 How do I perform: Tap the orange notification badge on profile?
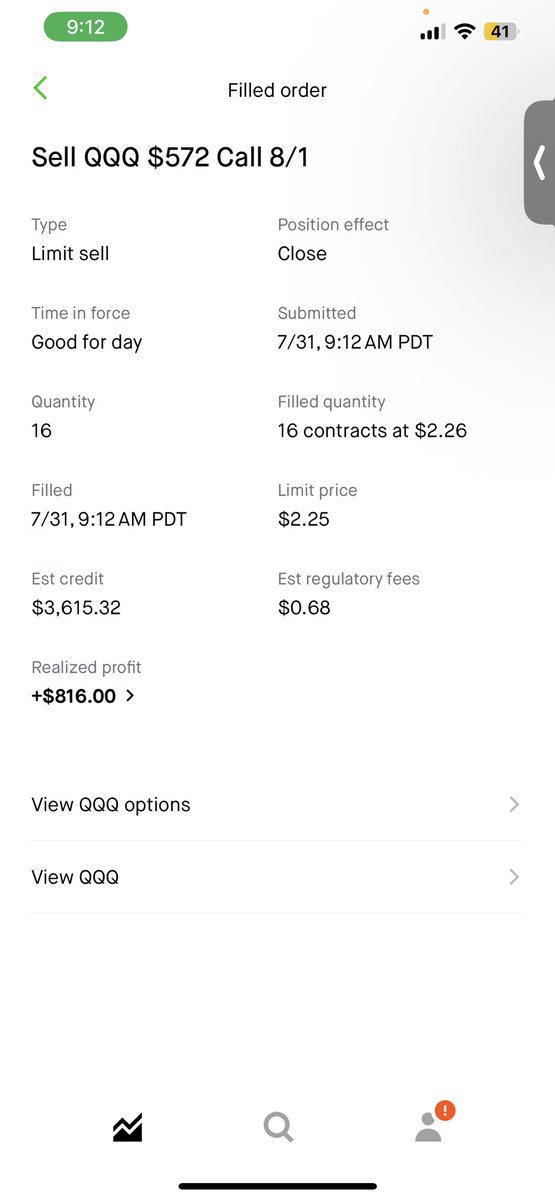tap(446, 1110)
